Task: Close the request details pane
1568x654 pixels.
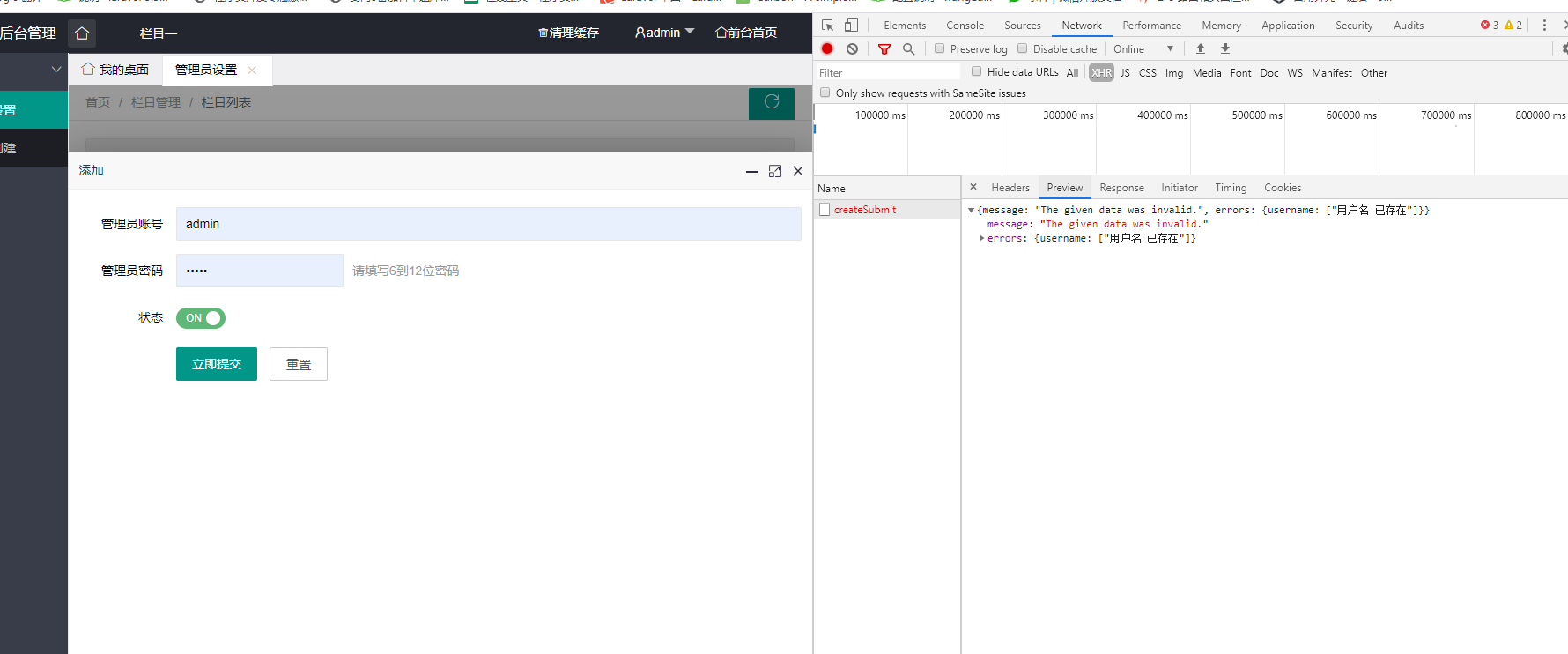Action: [x=973, y=187]
